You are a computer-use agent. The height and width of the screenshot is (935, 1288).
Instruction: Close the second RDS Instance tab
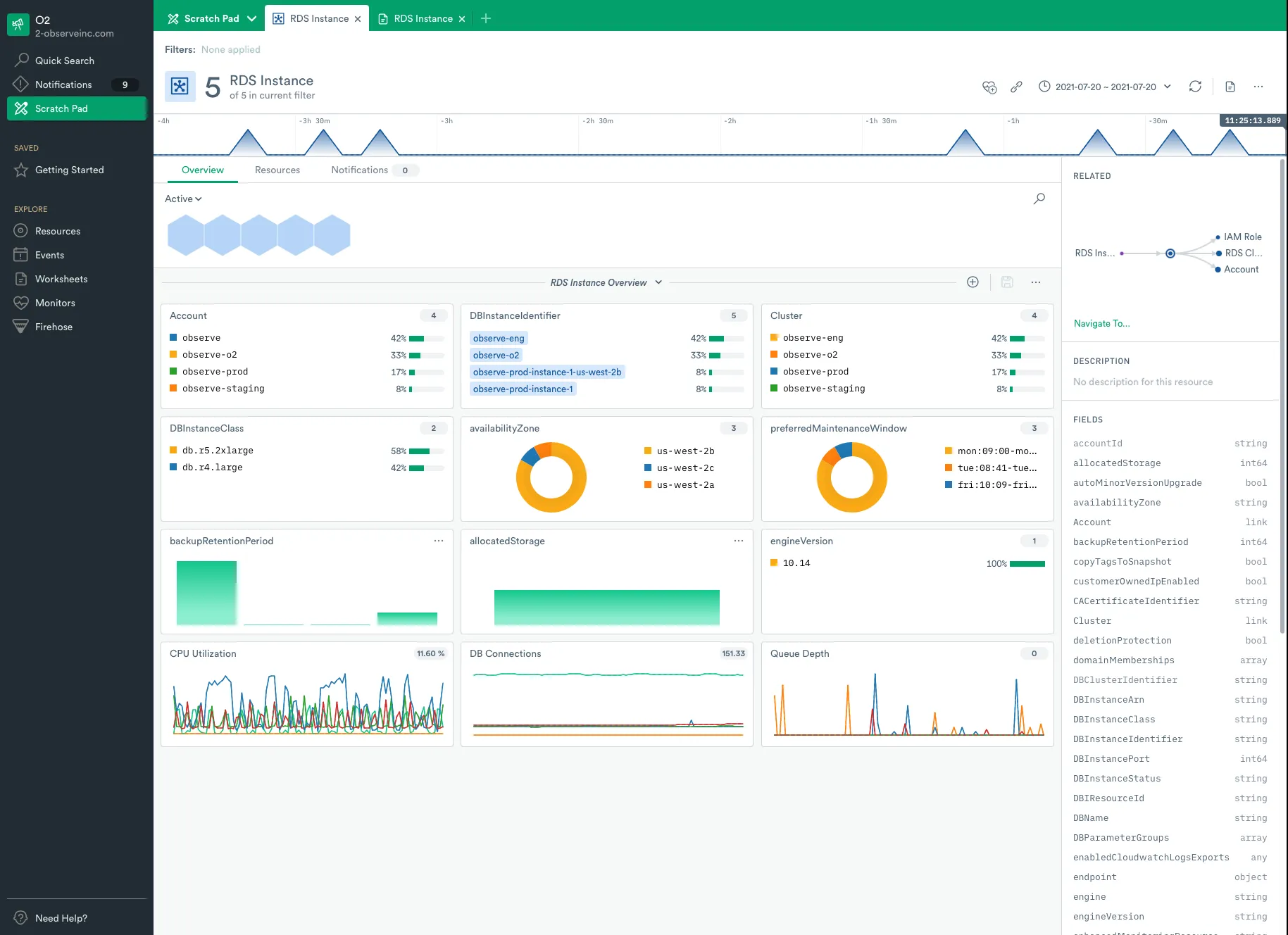462,19
